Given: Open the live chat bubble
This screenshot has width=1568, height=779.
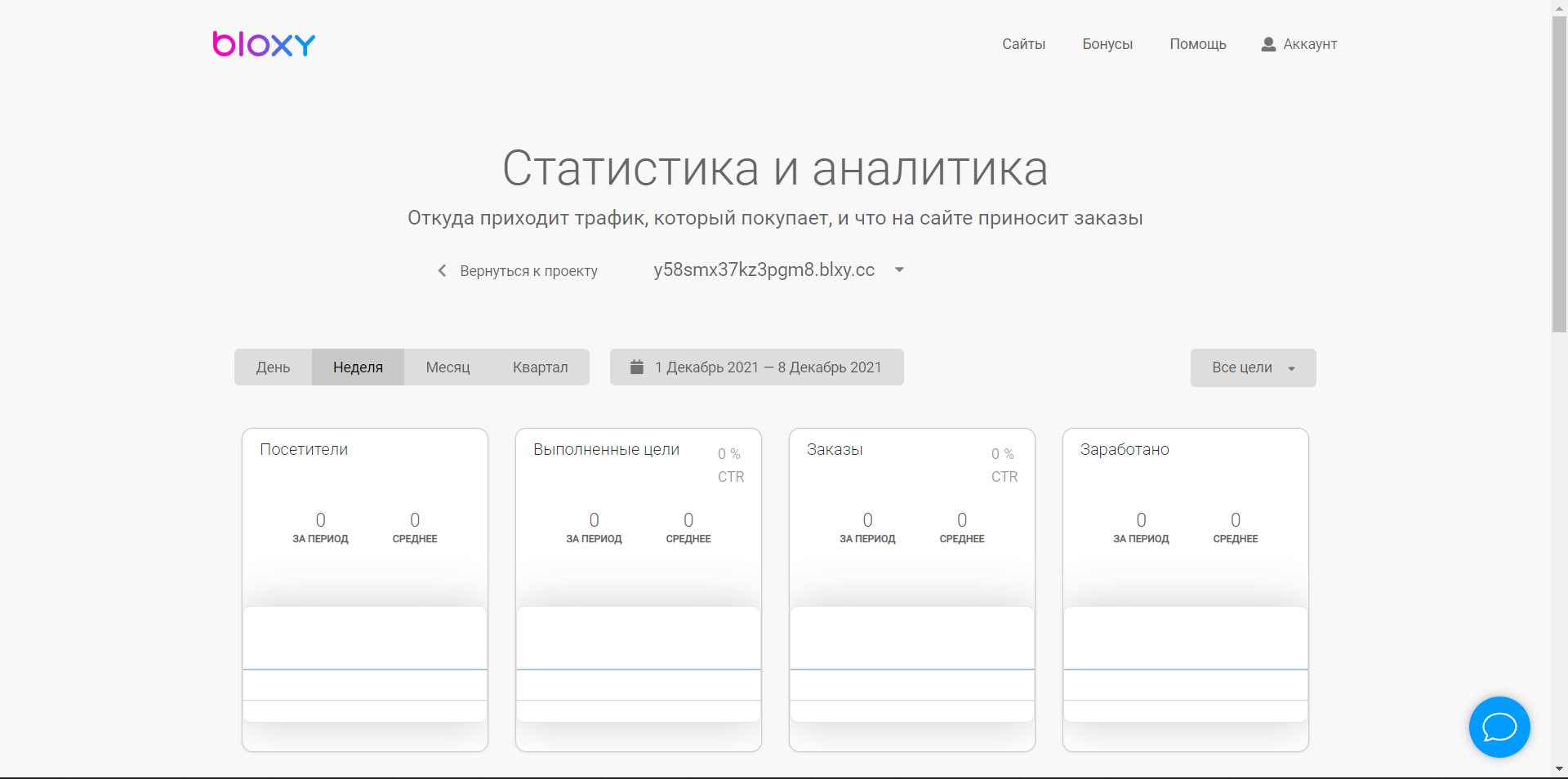Looking at the screenshot, I should [x=1499, y=727].
